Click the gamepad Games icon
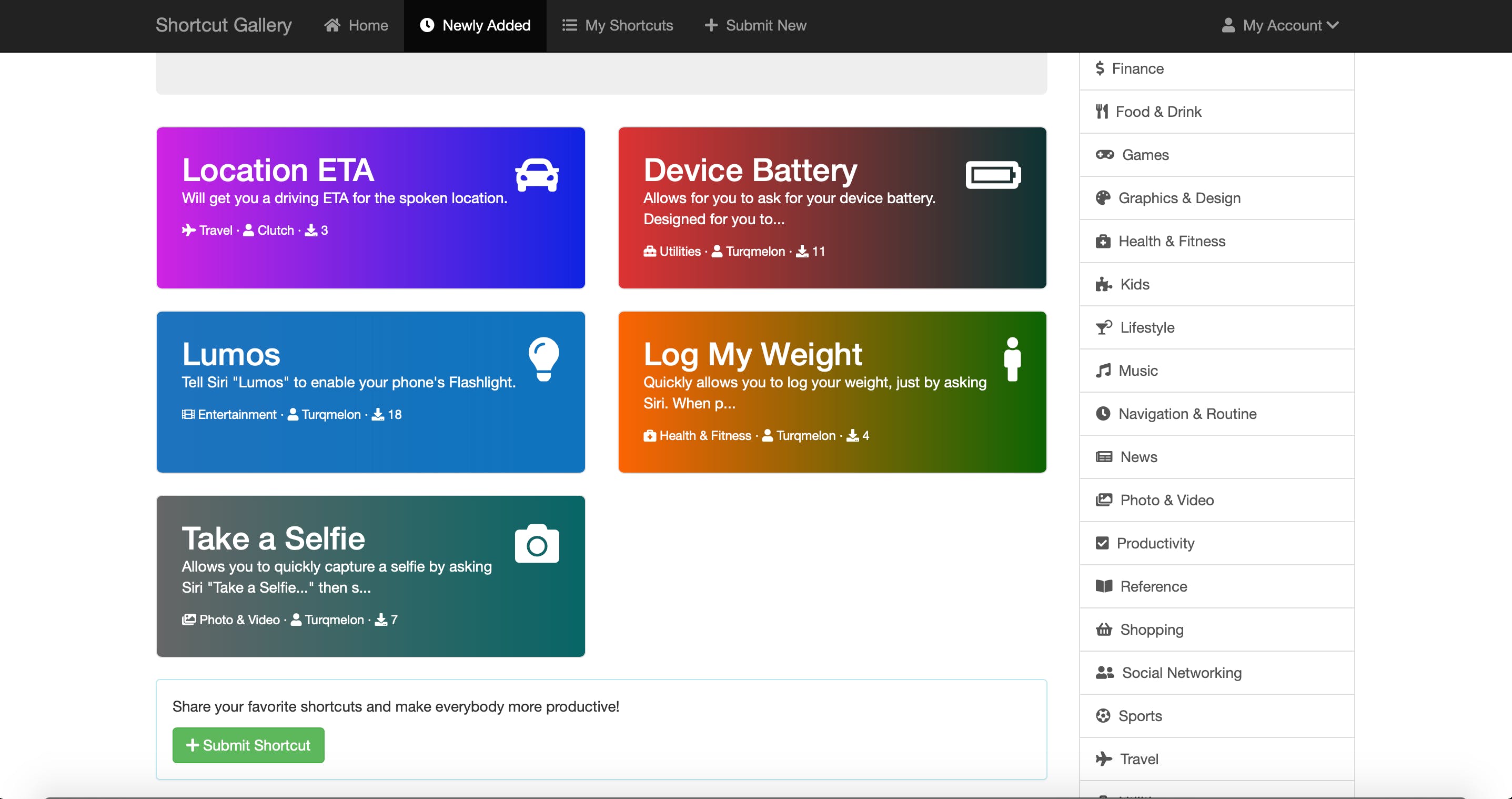Screen dimensions: 1512x799 coord(1104,155)
